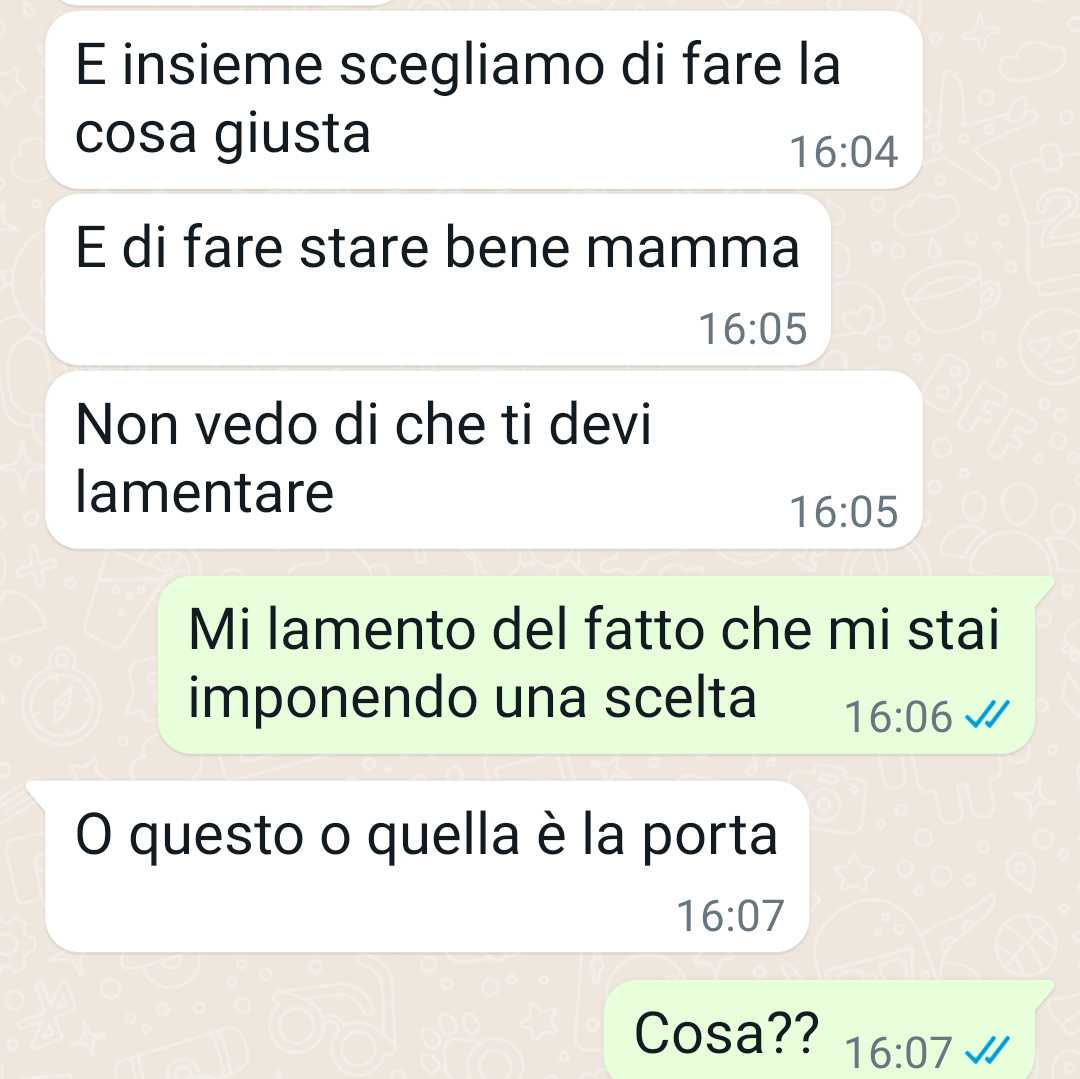Tap the blue read ticks on 'Cosa??'
This screenshot has width=1080, height=1079.
point(987,1051)
